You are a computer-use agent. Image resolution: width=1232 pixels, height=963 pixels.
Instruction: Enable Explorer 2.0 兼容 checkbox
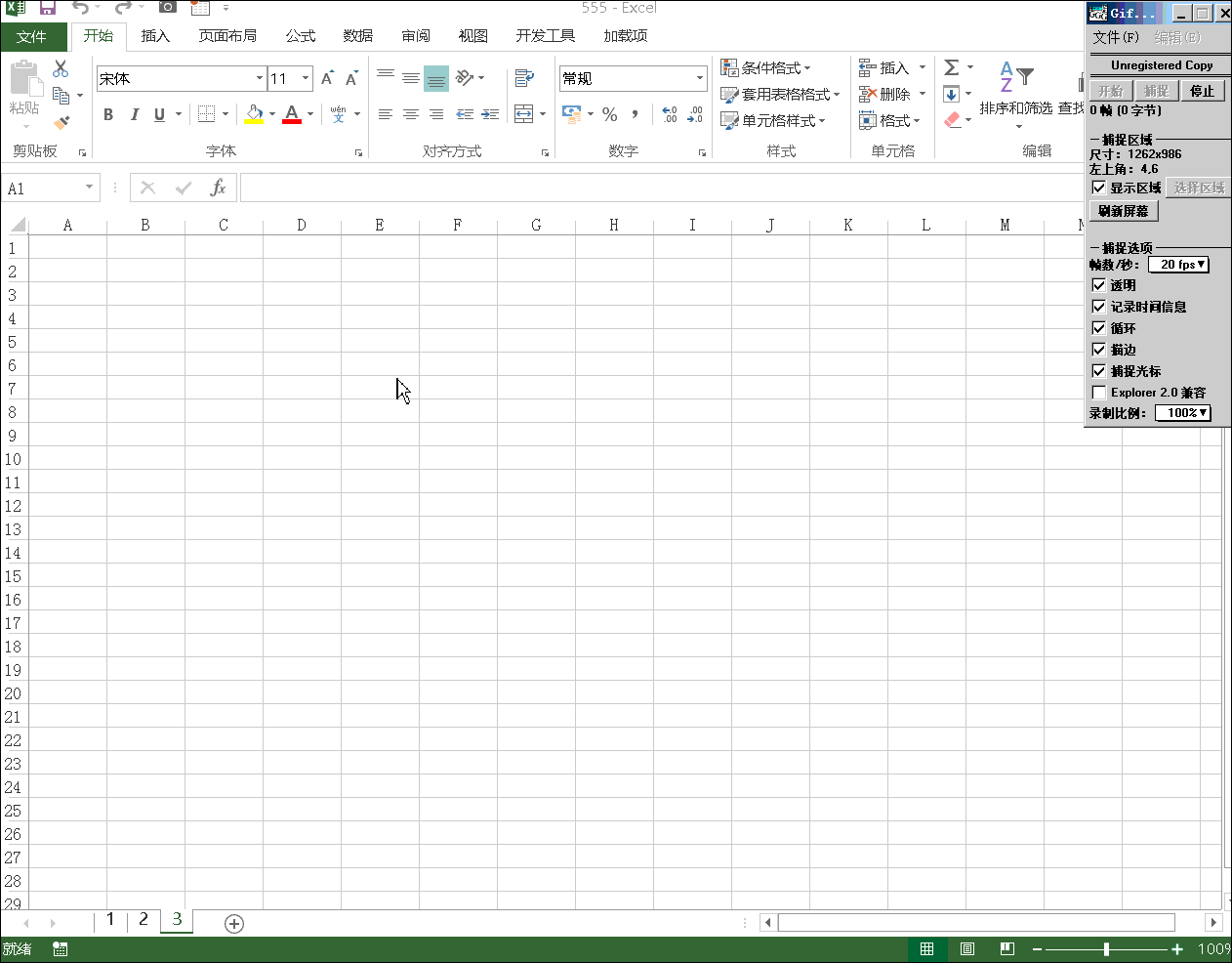pos(1099,393)
